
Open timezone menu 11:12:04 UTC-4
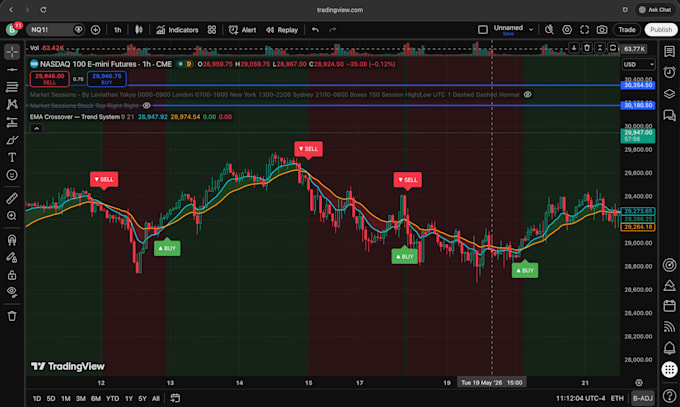(580, 398)
